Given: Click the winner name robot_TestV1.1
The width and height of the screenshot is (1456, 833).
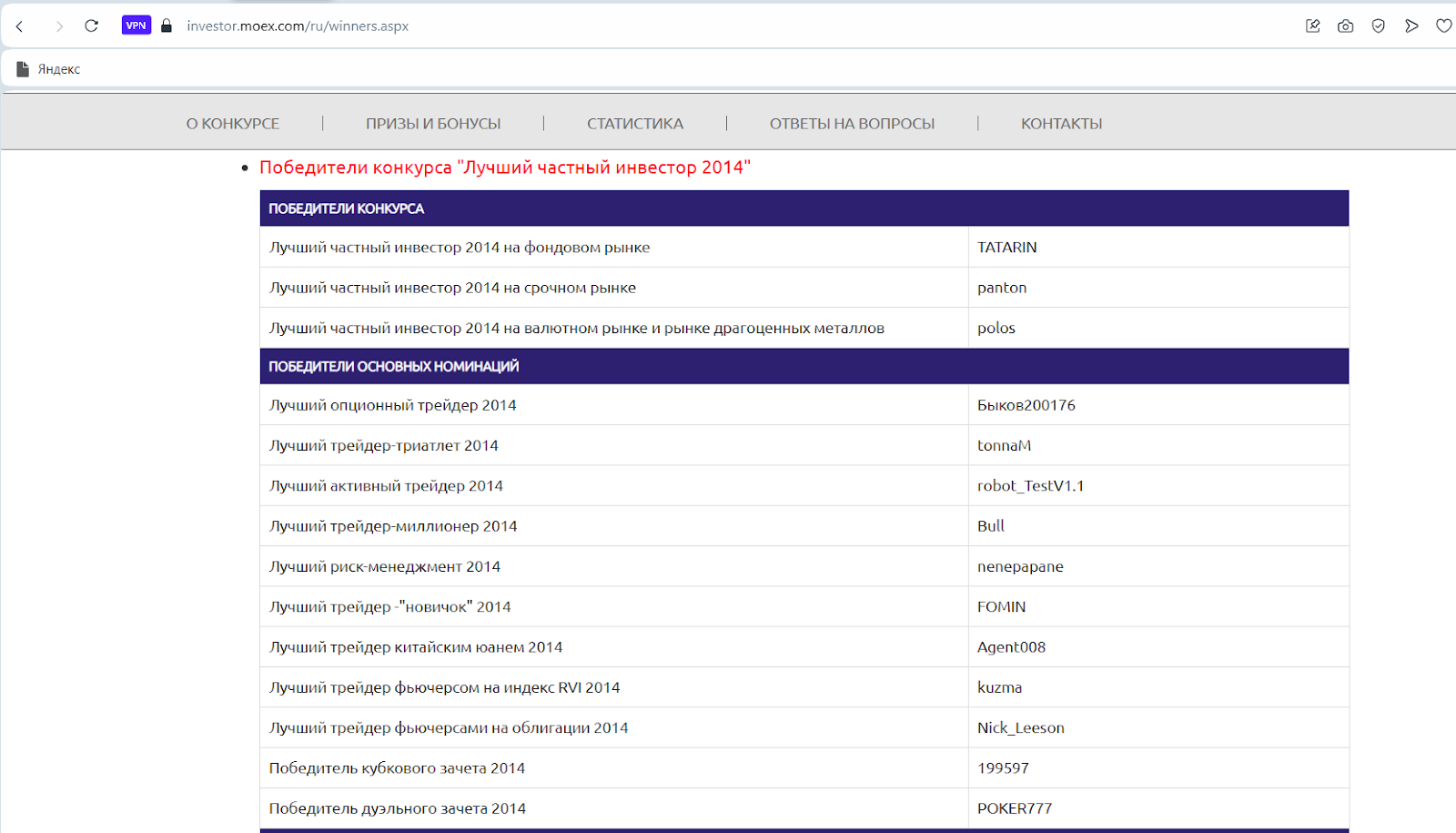Looking at the screenshot, I should 1031,486.
